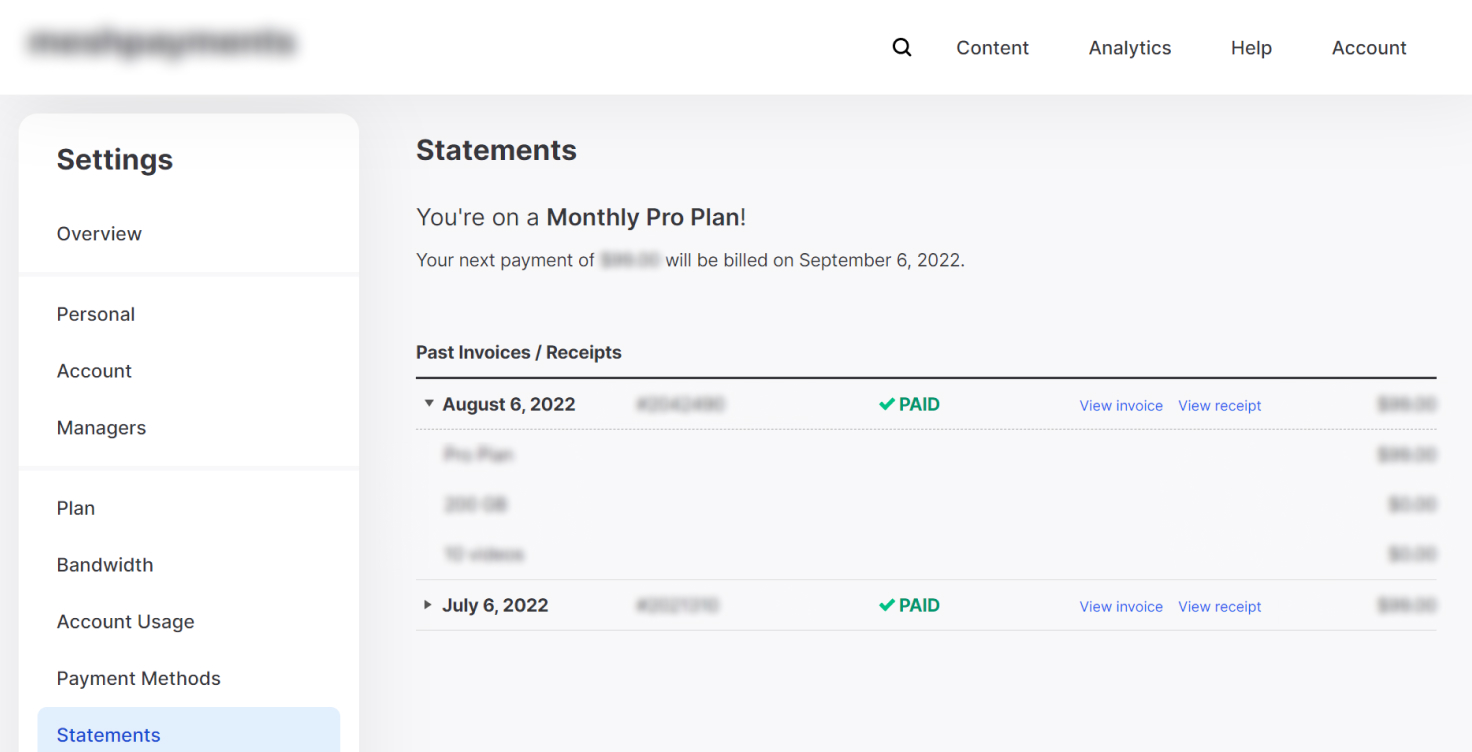Screen dimensions: 1472x752
Task: View receipt for July 6, 2022
Action: [1219, 607]
